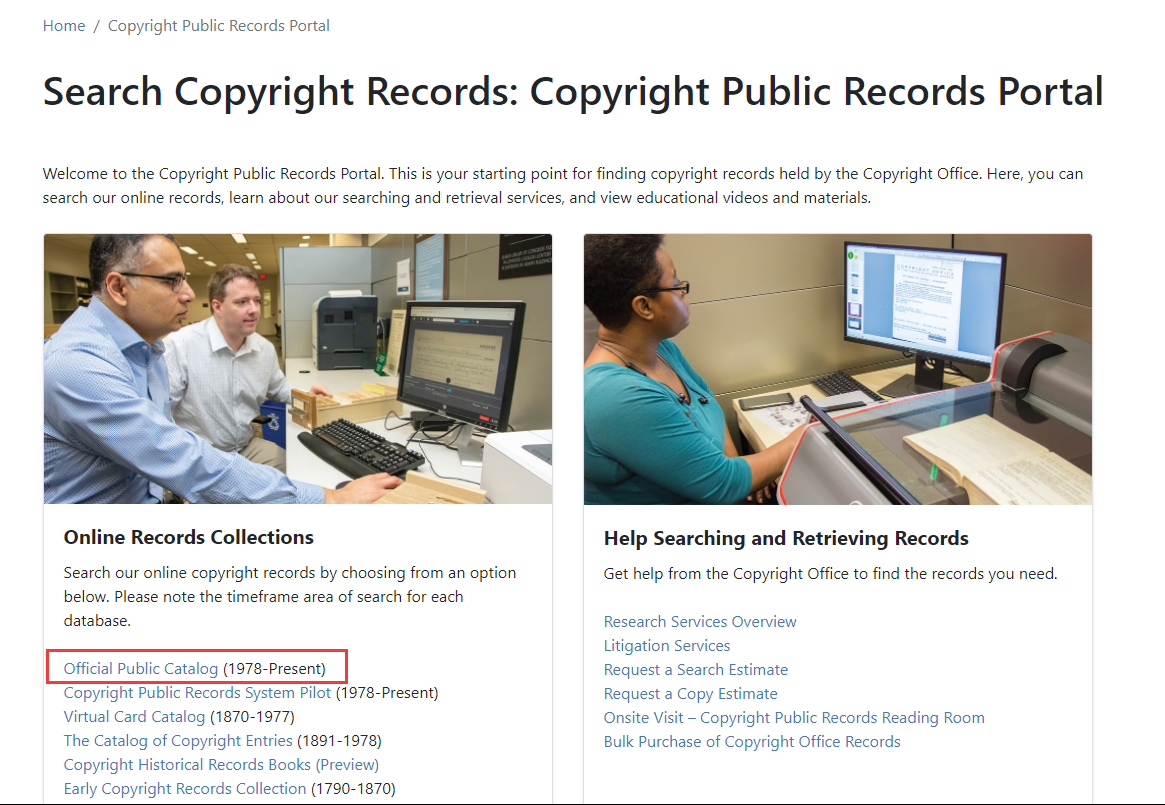The height and width of the screenshot is (805, 1165).
Task: Visit the Early Copyright Records Collection link
Action: tap(185, 788)
